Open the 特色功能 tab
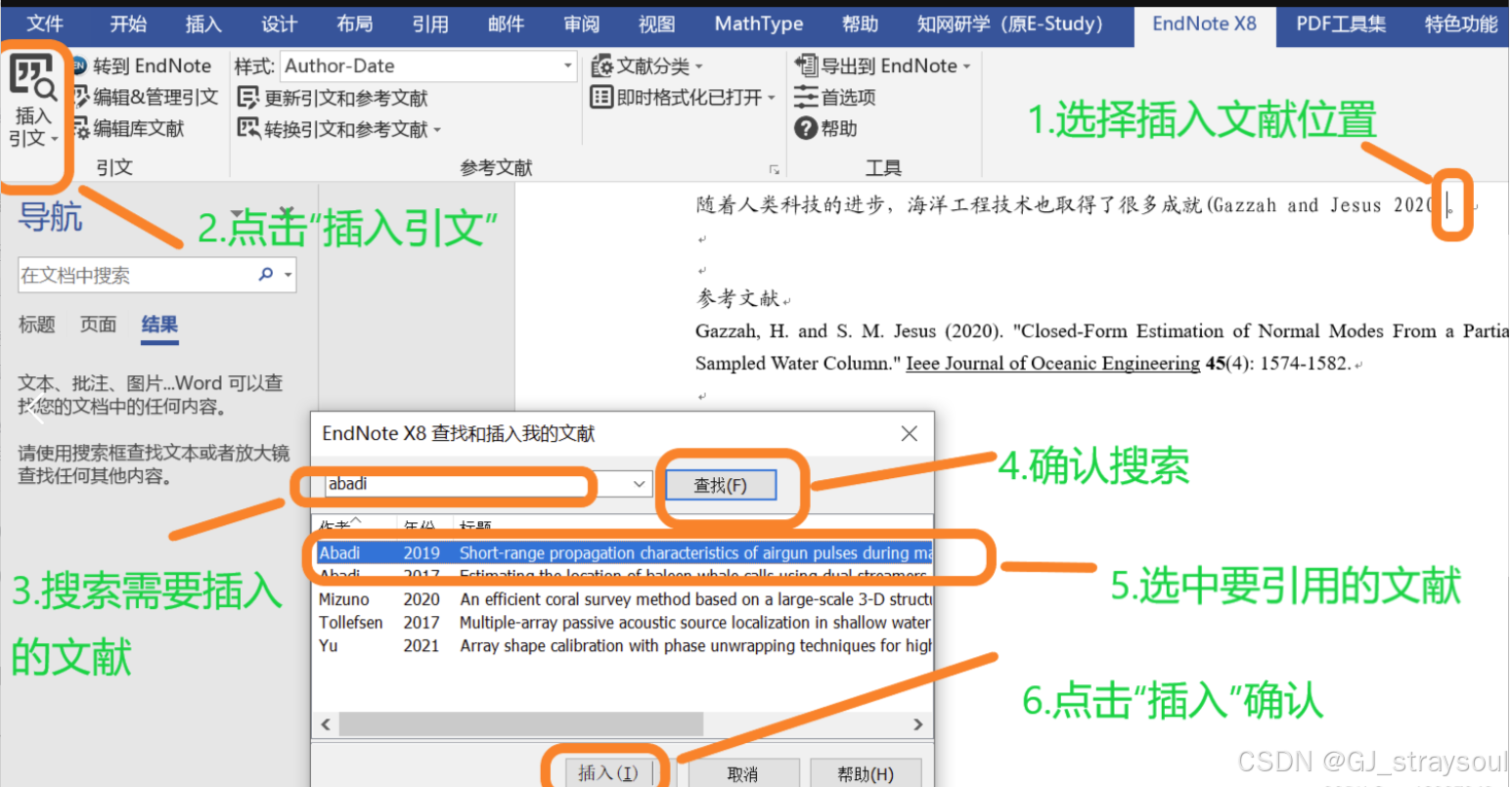The height and width of the screenshot is (787, 1512). (x=1461, y=24)
